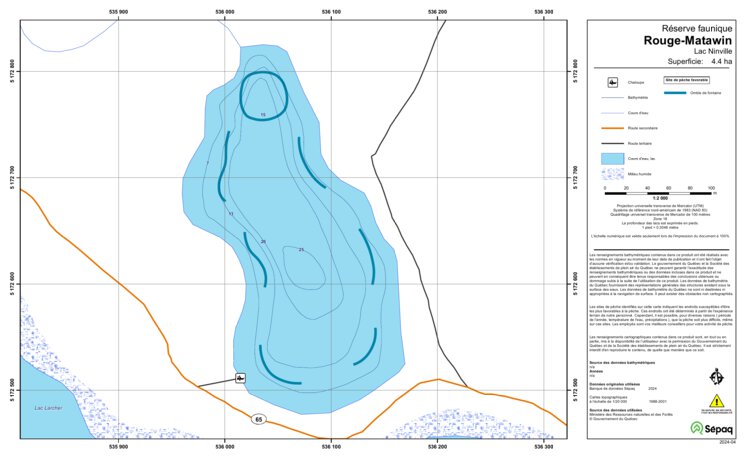Click the Bathymétrie line sample in legend
This screenshot has height=459, width=756.
point(612,98)
